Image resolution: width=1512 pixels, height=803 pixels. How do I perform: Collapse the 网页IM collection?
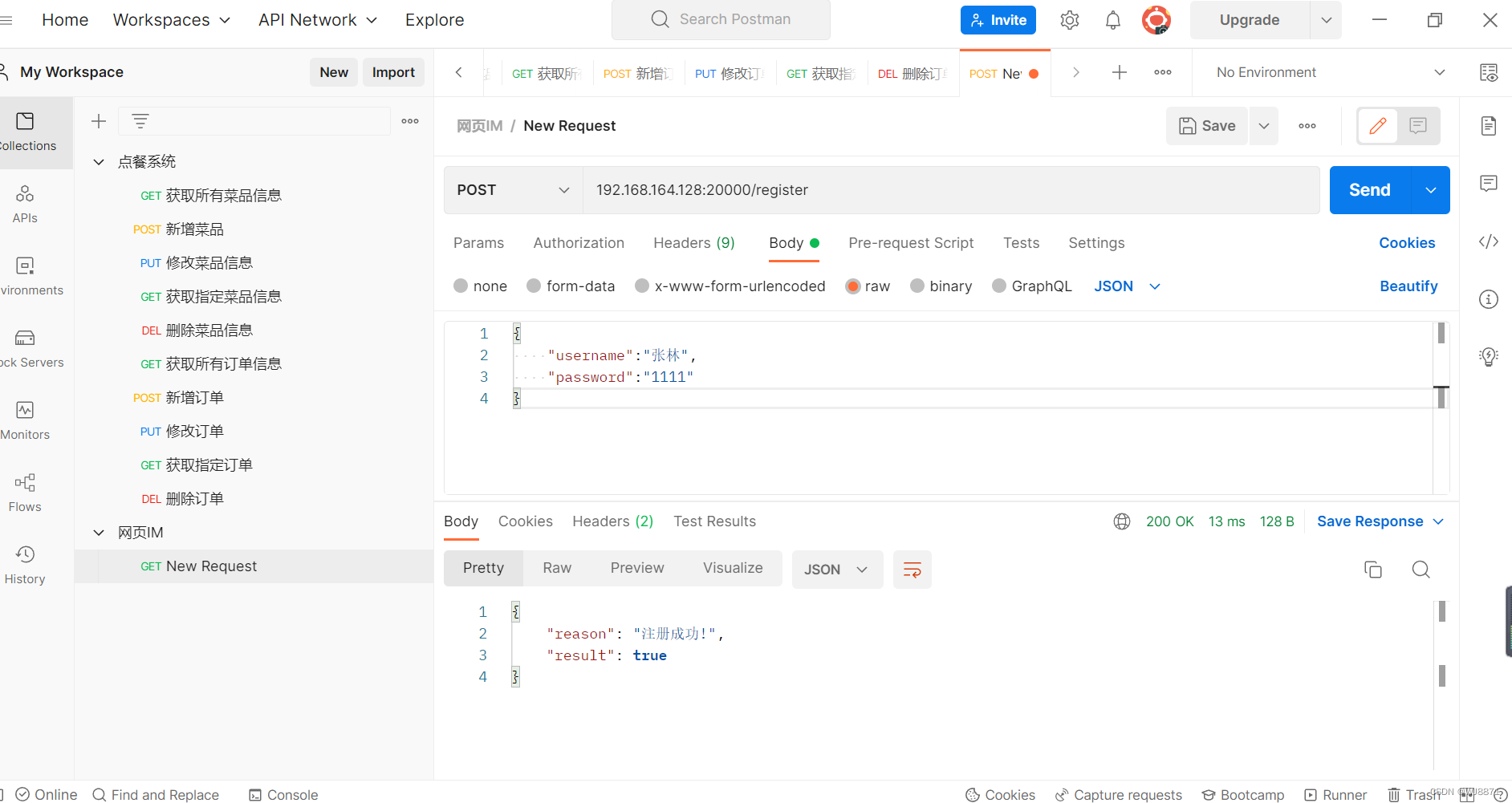coord(99,533)
